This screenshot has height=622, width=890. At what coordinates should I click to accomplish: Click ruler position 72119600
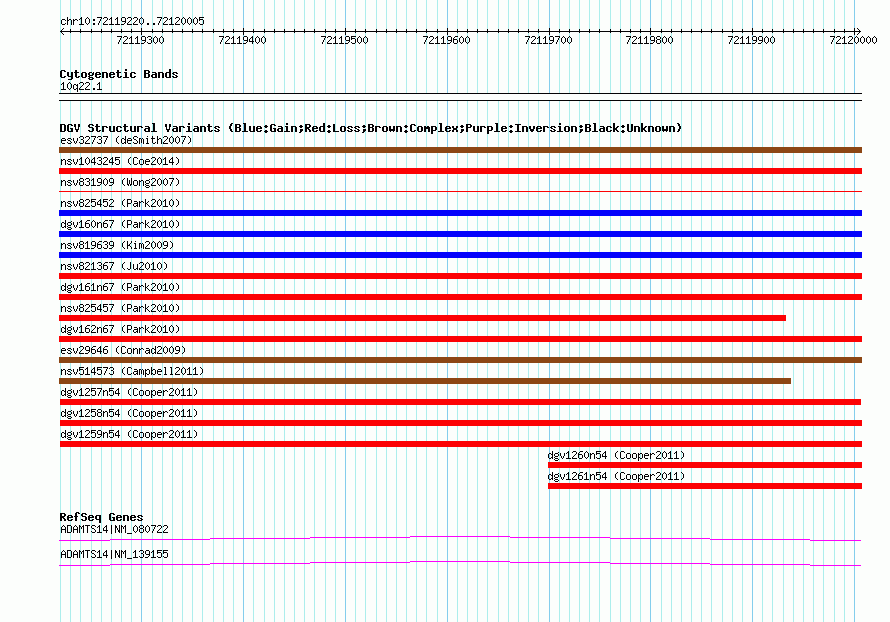446,40
